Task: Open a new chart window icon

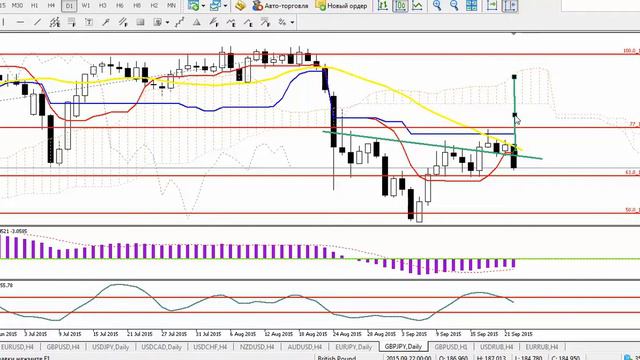Action: click(x=193, y=6)
